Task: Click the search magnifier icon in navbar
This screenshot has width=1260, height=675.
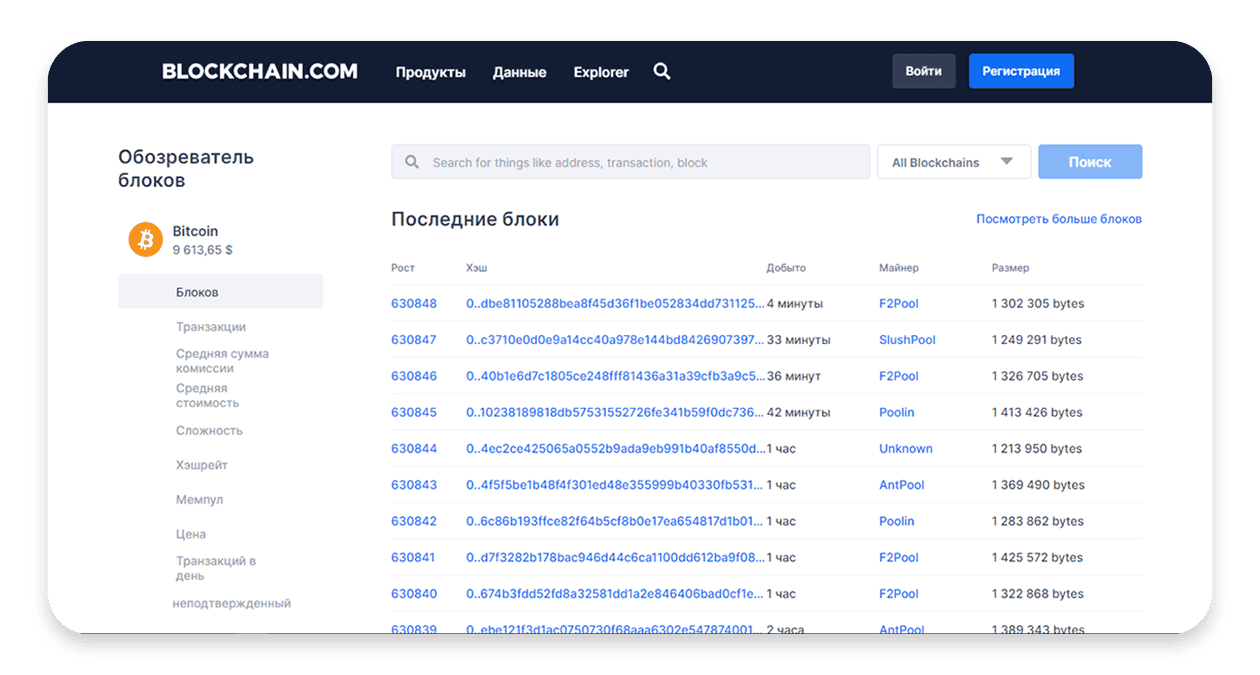Action: (662, 72)
